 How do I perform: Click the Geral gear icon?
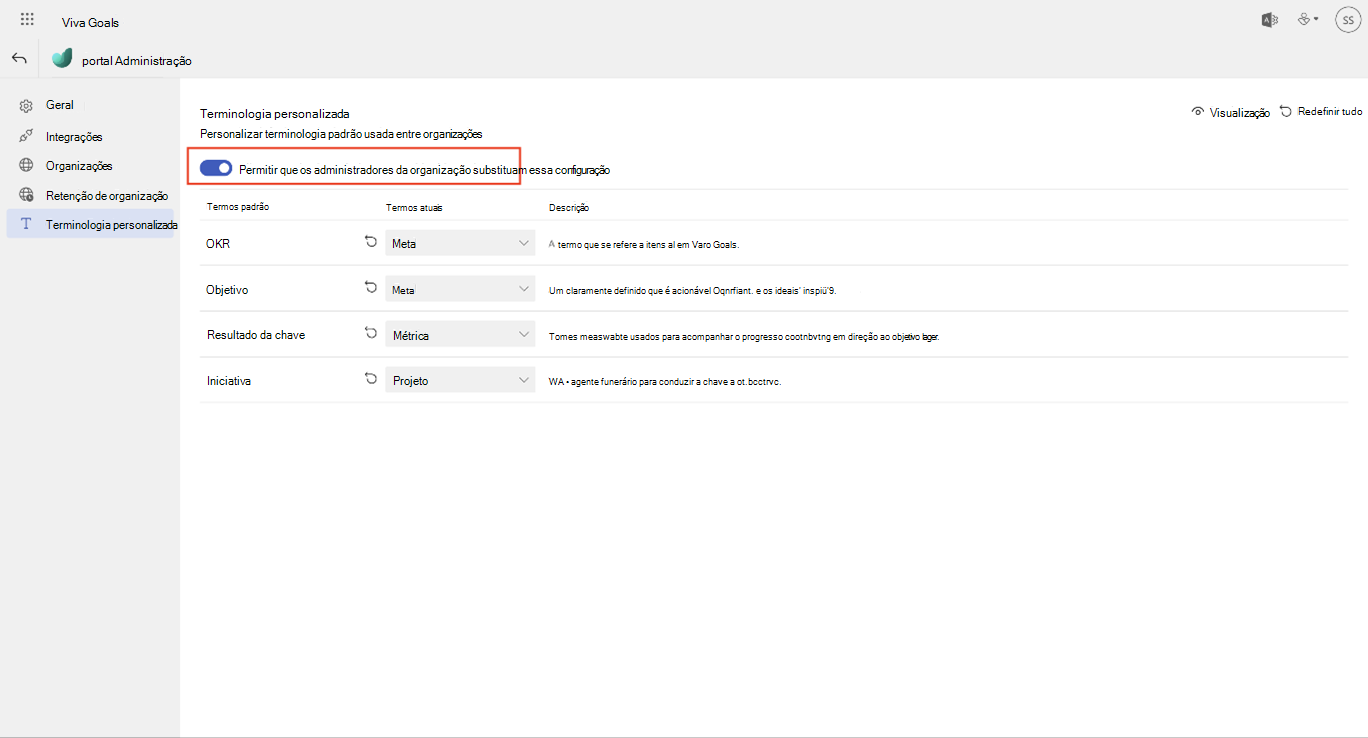point(27,105)
